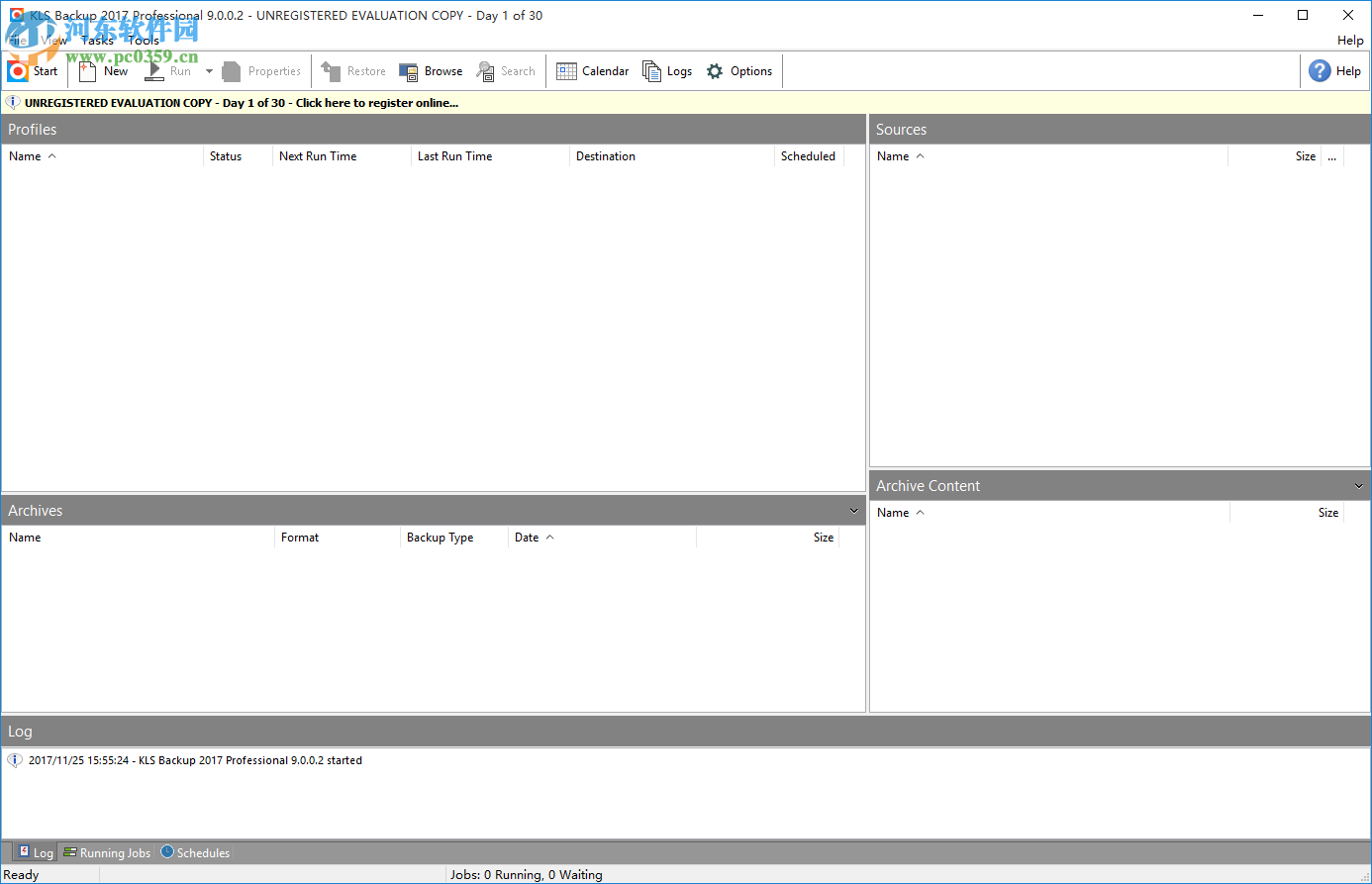Sort Profiles by the Name column

[x=103, y=156]
